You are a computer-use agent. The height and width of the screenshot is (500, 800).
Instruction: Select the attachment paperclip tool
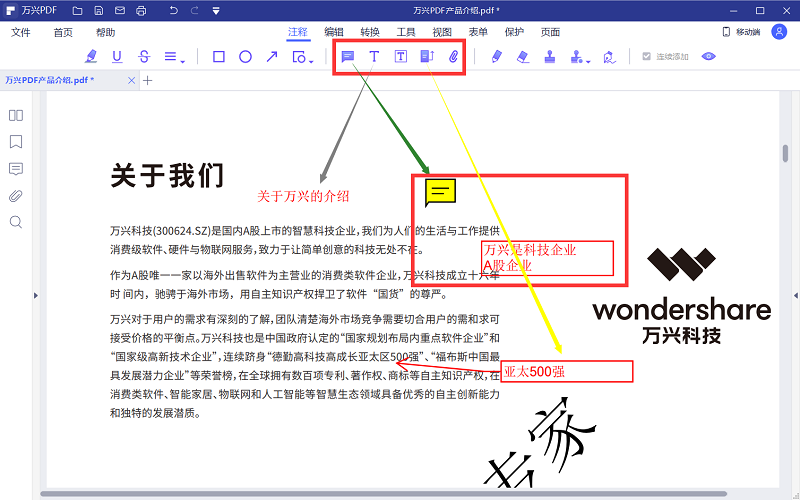coord(453,57)
